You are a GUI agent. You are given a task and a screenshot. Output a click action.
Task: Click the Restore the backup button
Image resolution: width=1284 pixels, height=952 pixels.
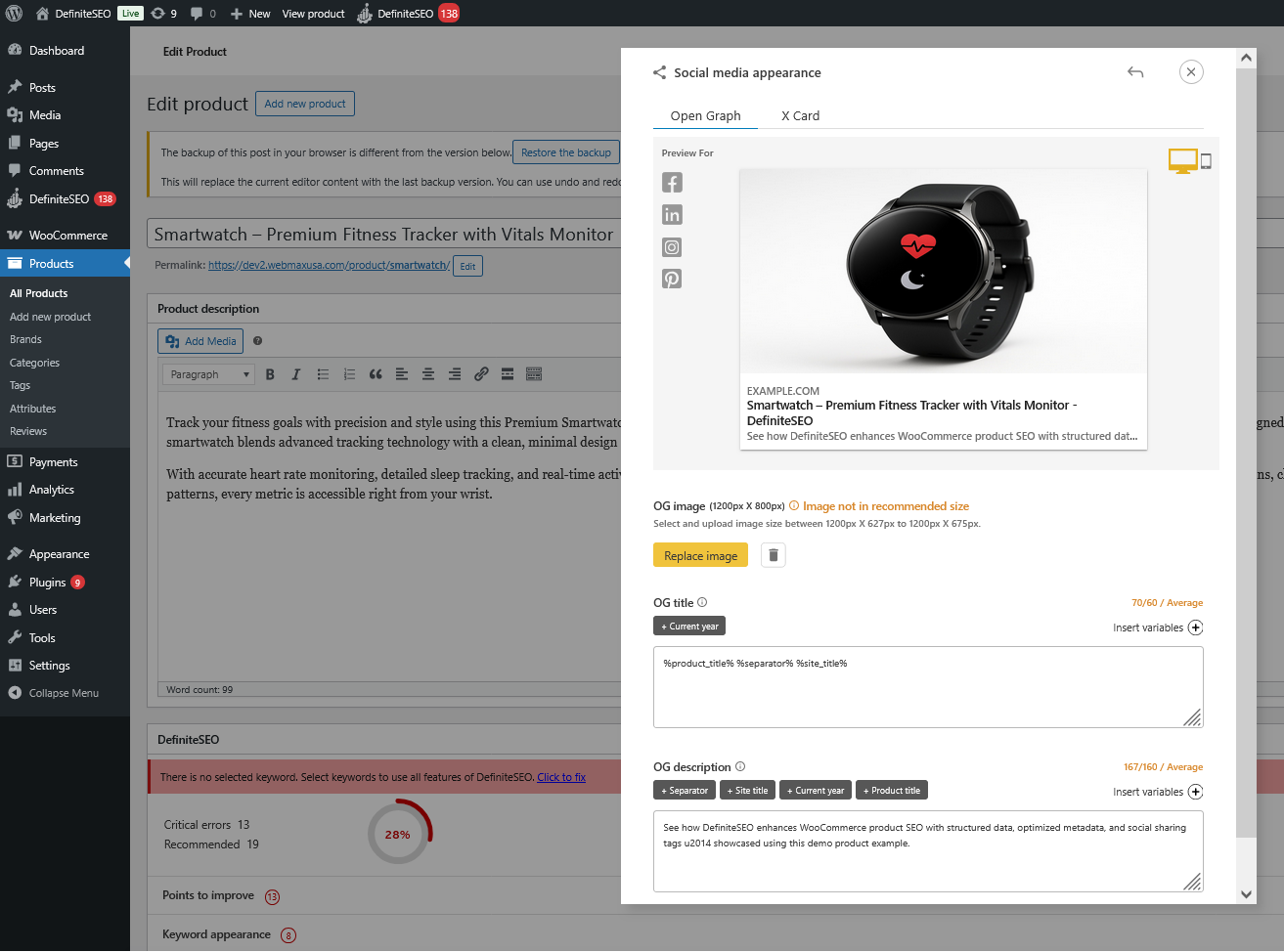coord(566,151)
